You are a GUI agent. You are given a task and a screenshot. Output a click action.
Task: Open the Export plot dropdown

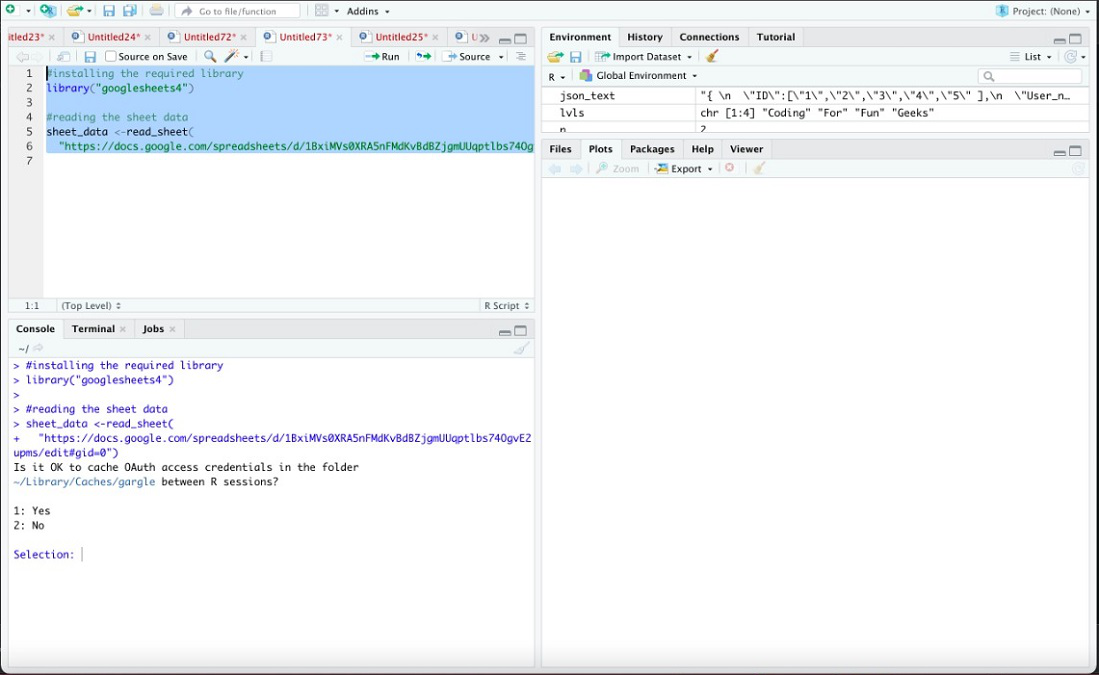coord(684,169)
